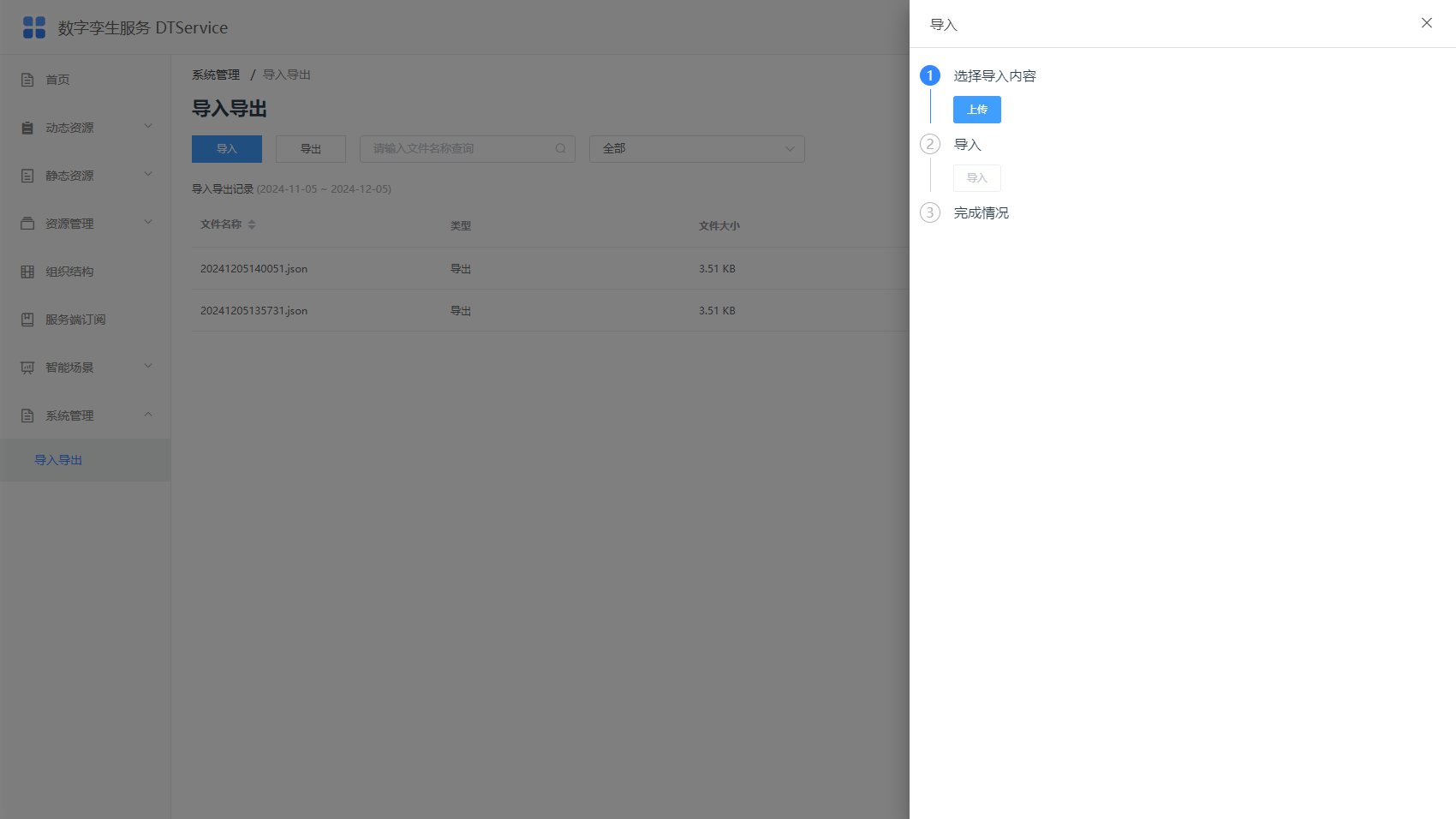
Task: Select file 20241205135731.json
Action: pyautogui.click(x=254, y=311)
